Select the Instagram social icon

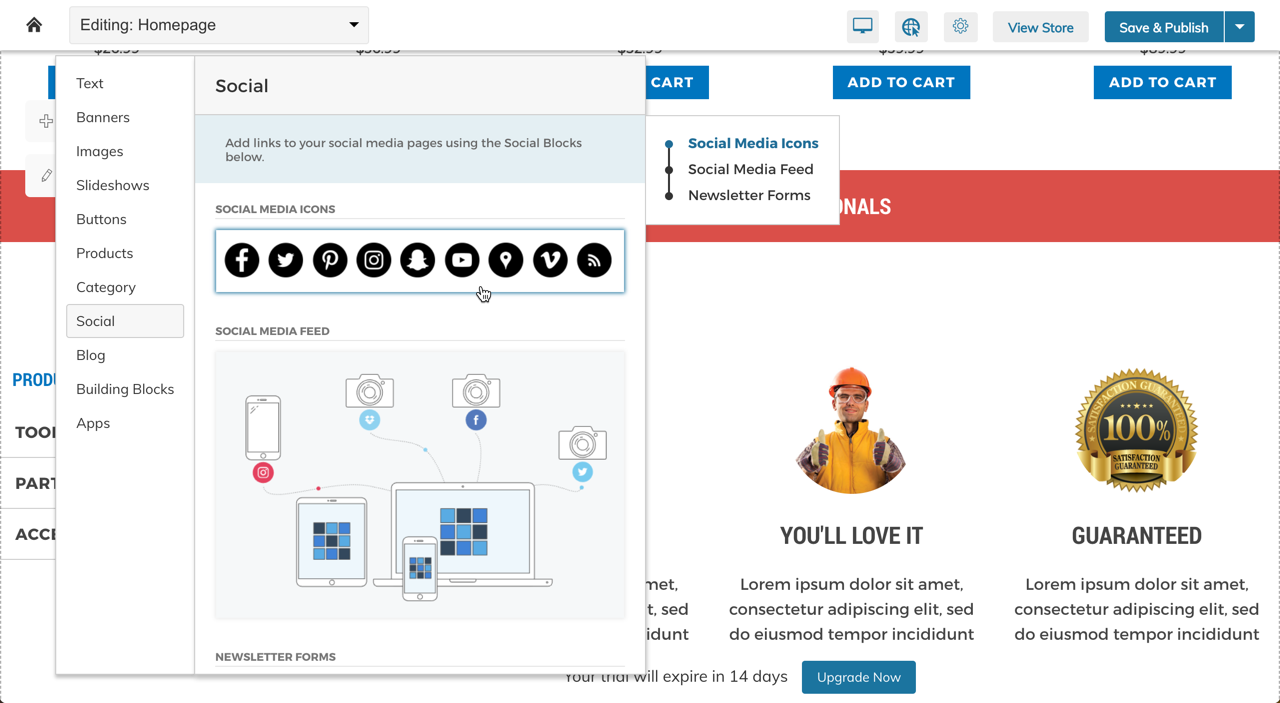coord(374,260)
